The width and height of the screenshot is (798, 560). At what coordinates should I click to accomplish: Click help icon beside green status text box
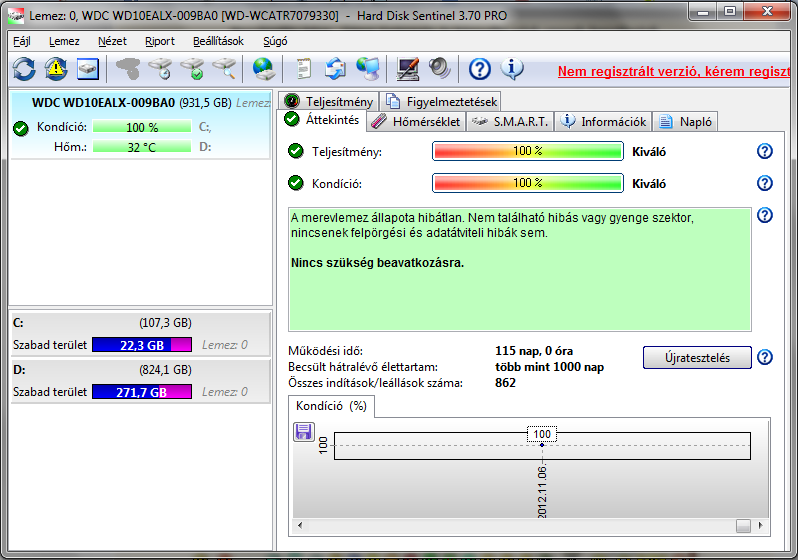coord(764,215)
